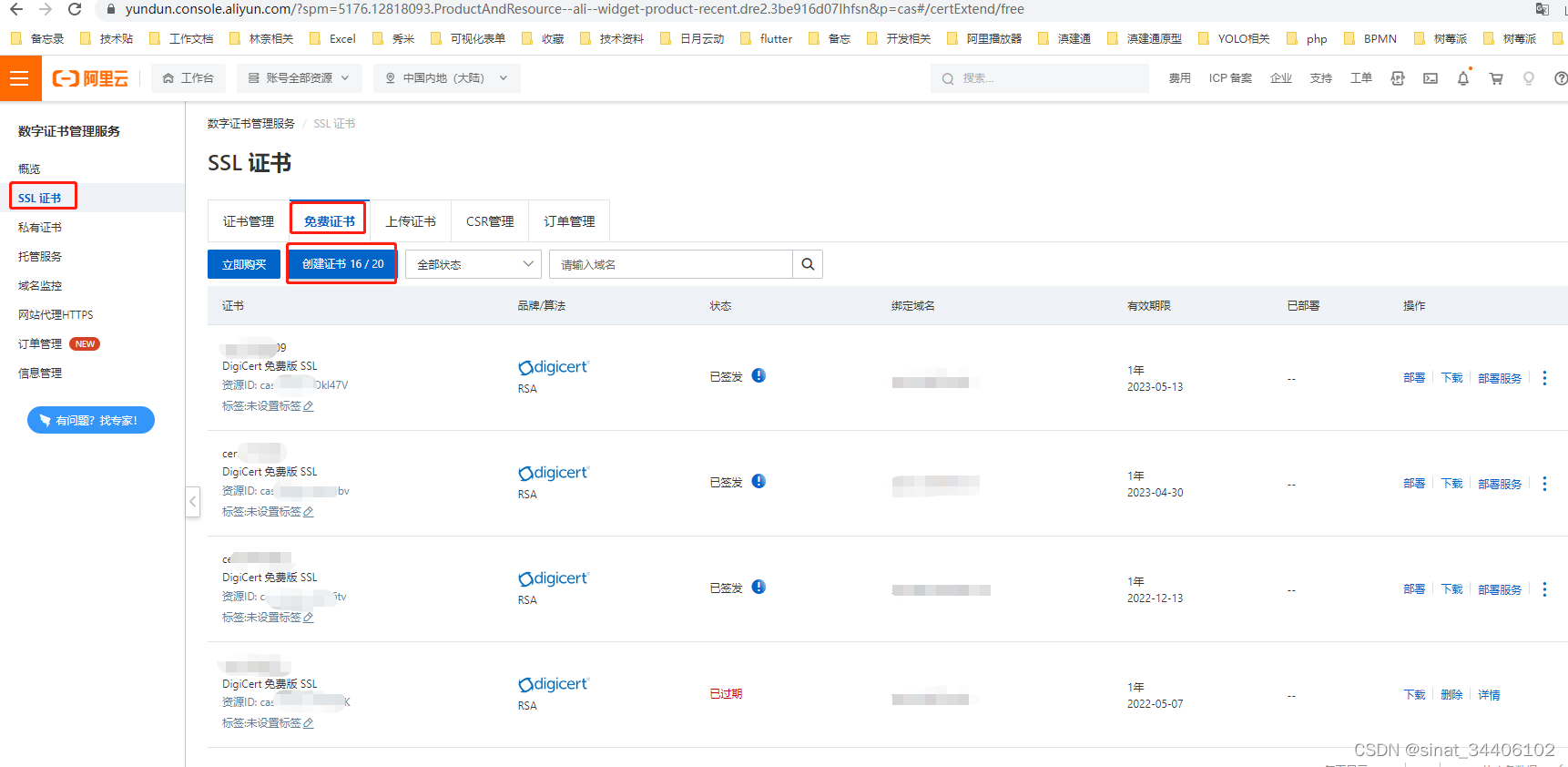The width and height of the screenshot is (1568, 767).
Task: Click info icon for 2023-05-13 certificate status
Action: tap(759, 375)
